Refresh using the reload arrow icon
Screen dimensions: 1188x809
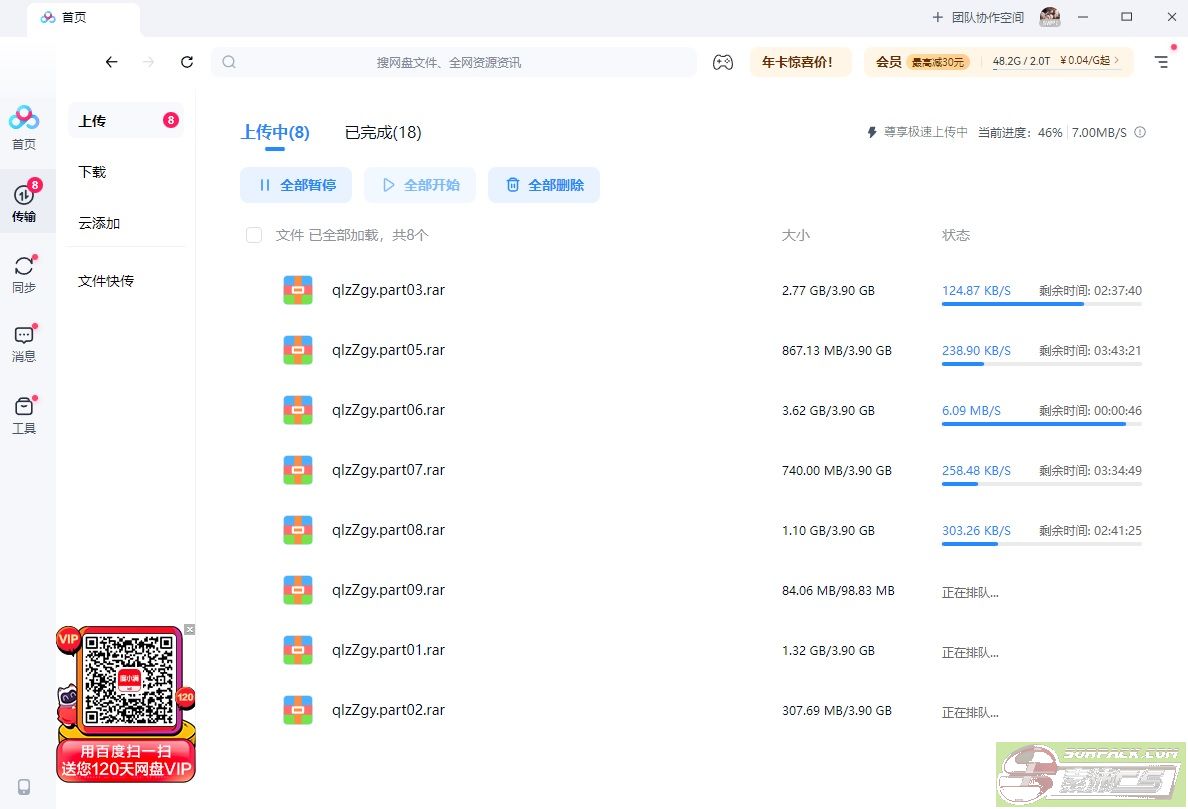[x=187, y=62]
